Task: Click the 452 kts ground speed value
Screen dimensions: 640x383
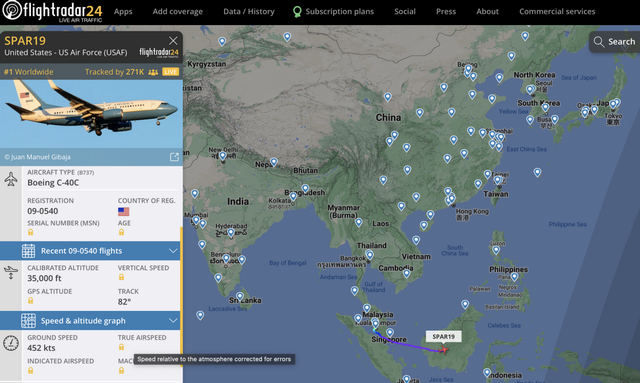Action: (41, 348)
